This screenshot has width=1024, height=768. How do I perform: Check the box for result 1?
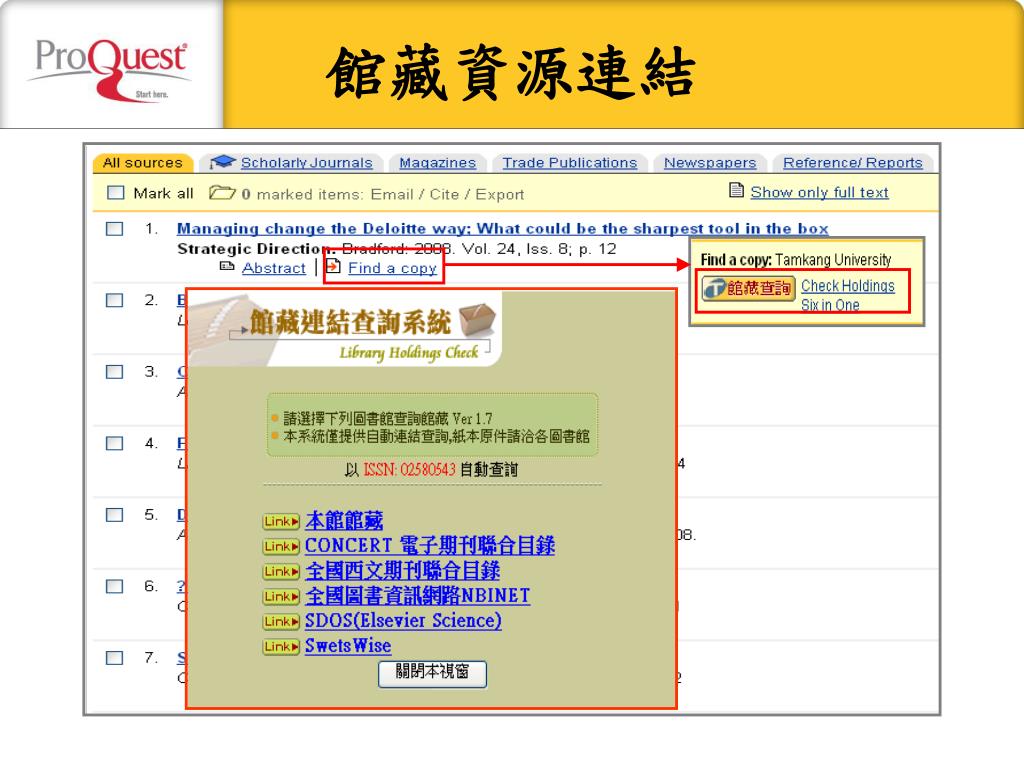(x=114, y=229)
